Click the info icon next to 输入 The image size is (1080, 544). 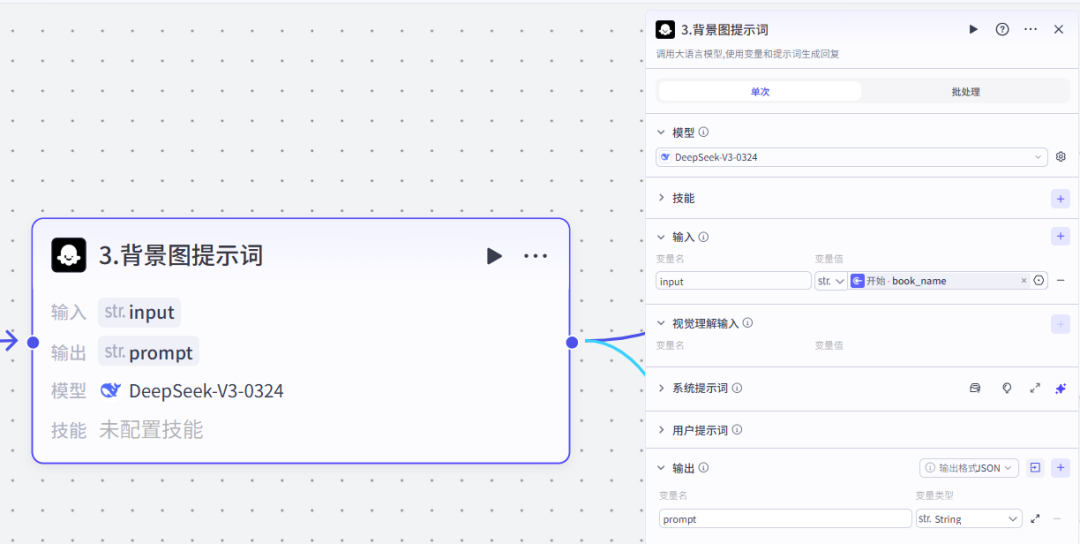point(704,237)
